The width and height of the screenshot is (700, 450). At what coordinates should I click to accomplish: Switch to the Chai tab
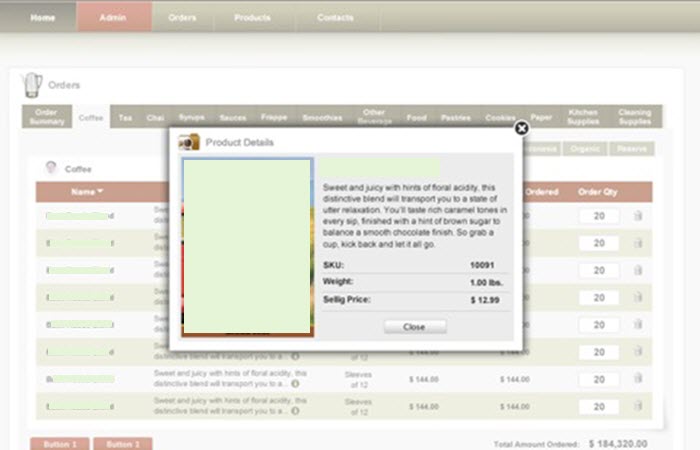coord(155,117)
